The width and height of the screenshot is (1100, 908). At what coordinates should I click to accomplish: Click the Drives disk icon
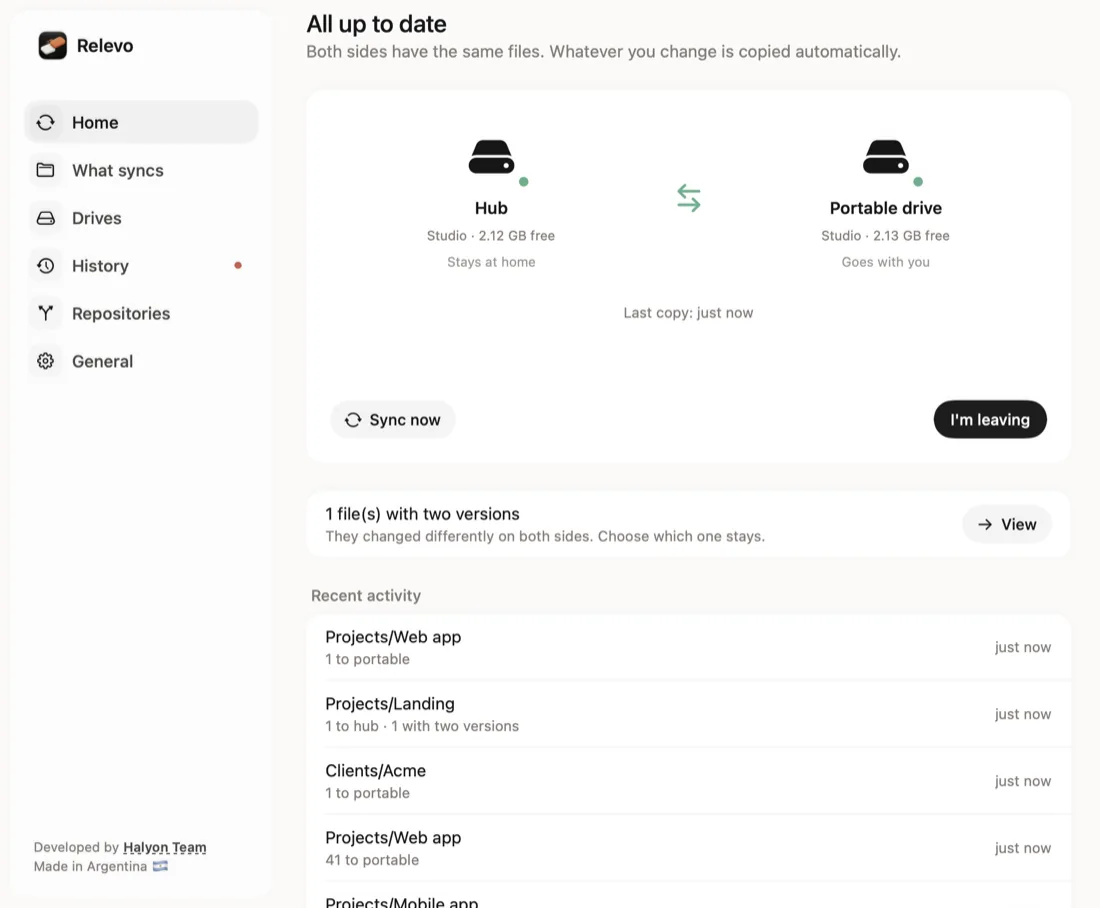pyautogui.click(x=46, y=218)
